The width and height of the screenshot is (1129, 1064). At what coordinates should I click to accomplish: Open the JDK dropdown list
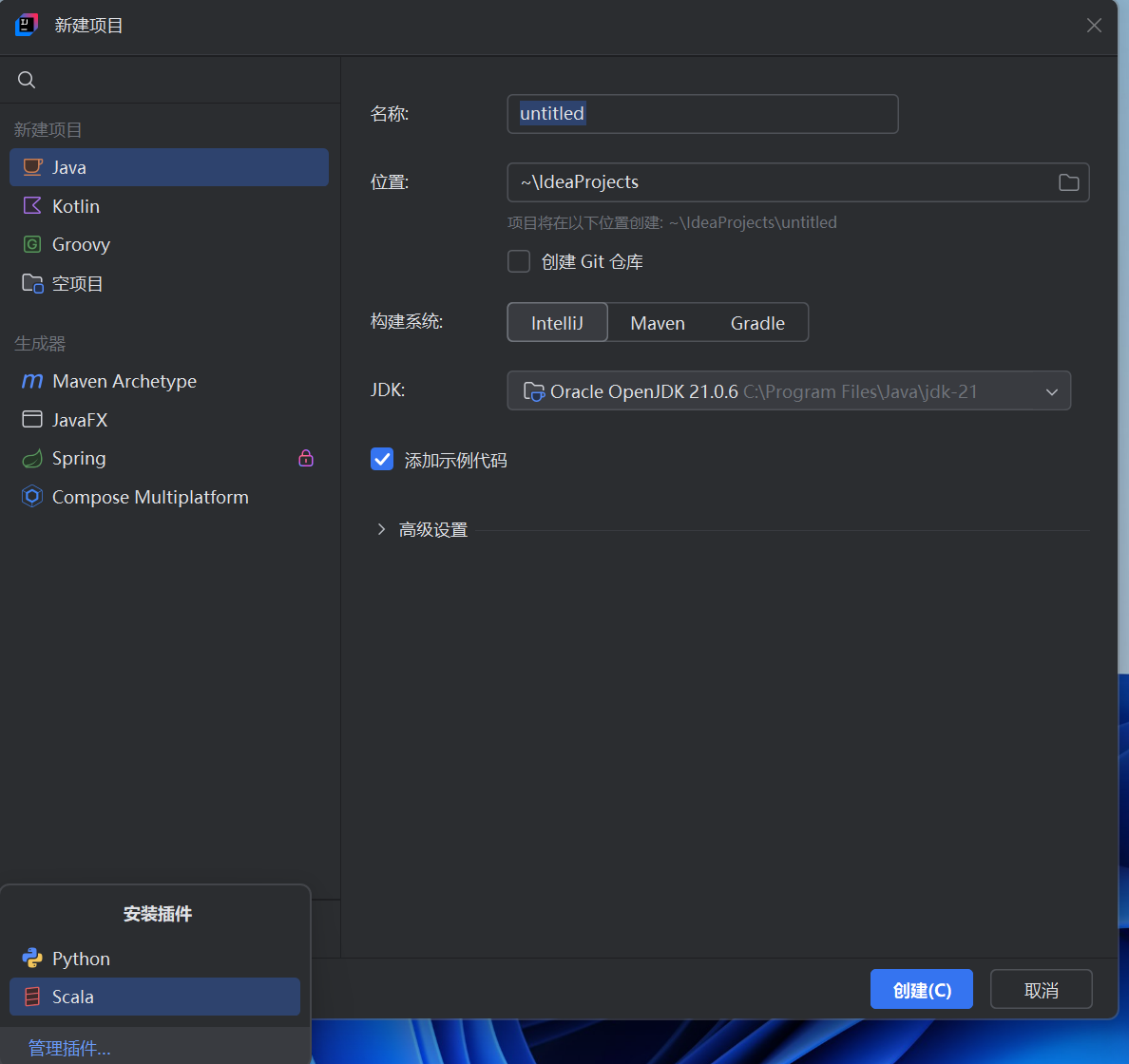[789, 390]
